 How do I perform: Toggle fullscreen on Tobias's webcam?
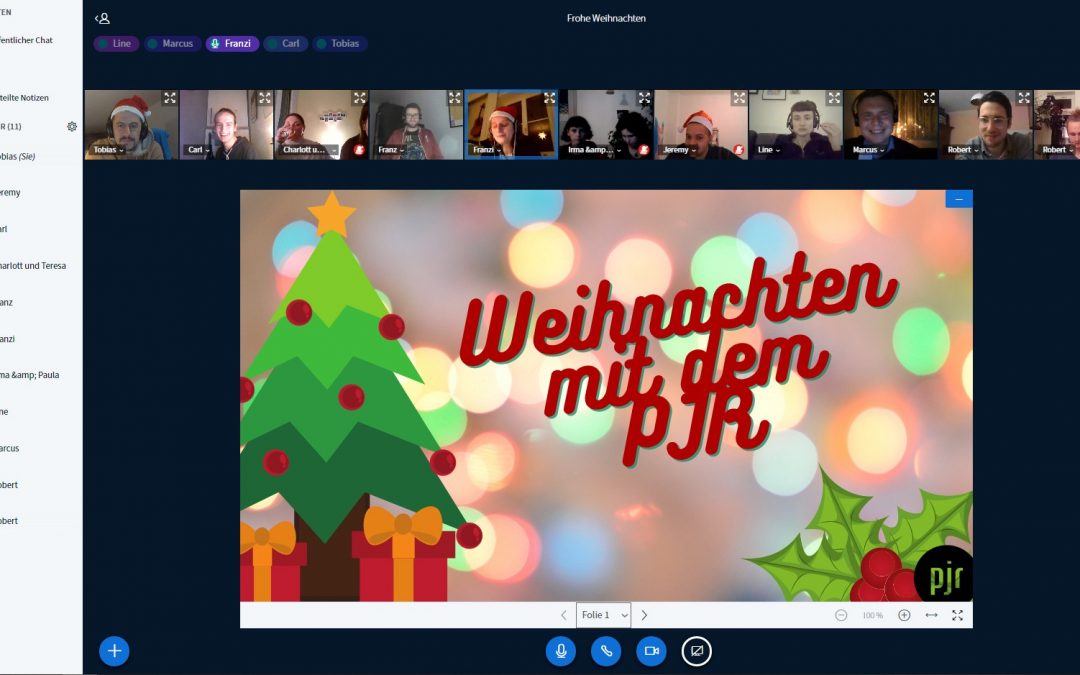(168, 98)
